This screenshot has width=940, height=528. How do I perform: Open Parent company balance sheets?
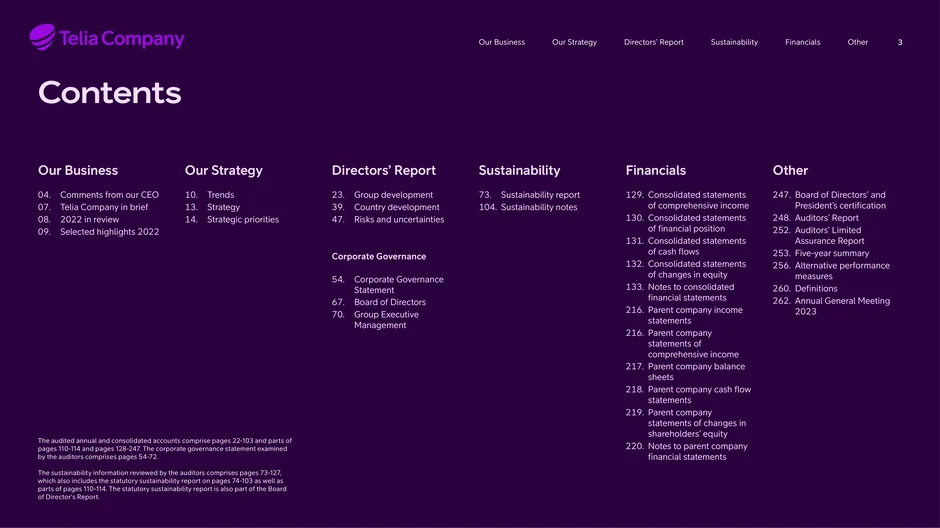click(x=685, y=372)
